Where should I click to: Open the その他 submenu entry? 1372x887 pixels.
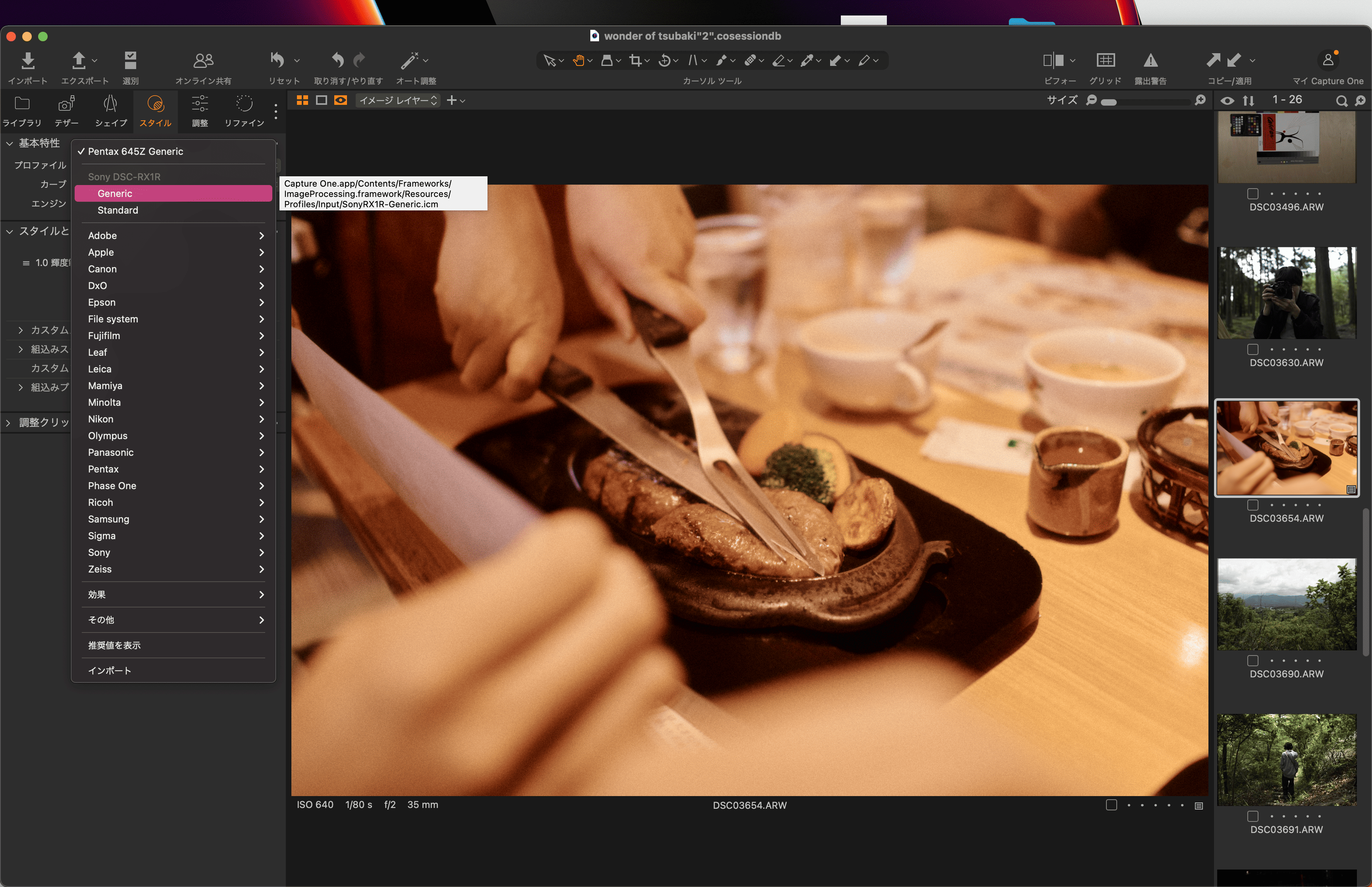173,620
